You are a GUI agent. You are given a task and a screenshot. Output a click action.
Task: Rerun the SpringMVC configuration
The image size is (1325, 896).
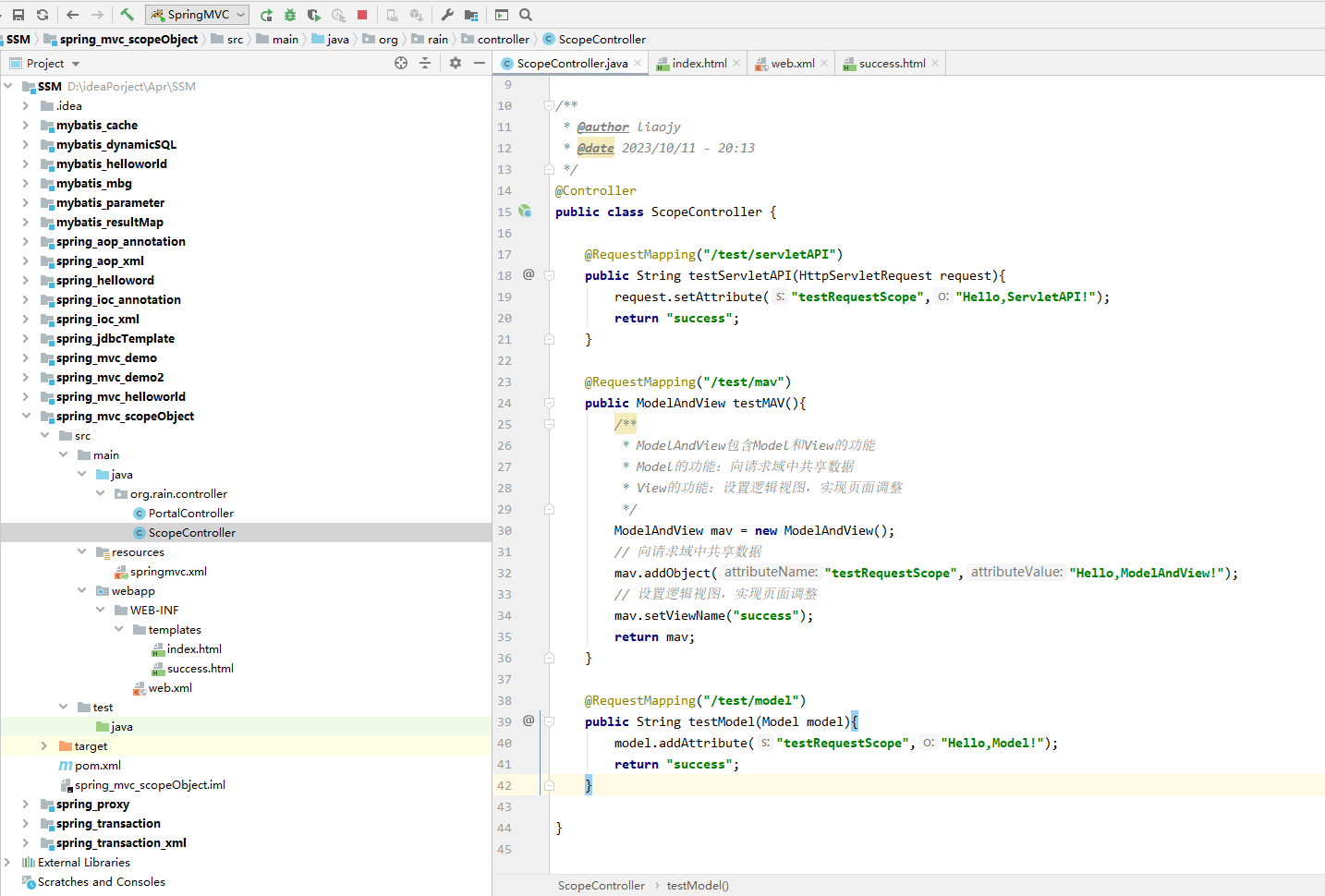coord(266,15)
